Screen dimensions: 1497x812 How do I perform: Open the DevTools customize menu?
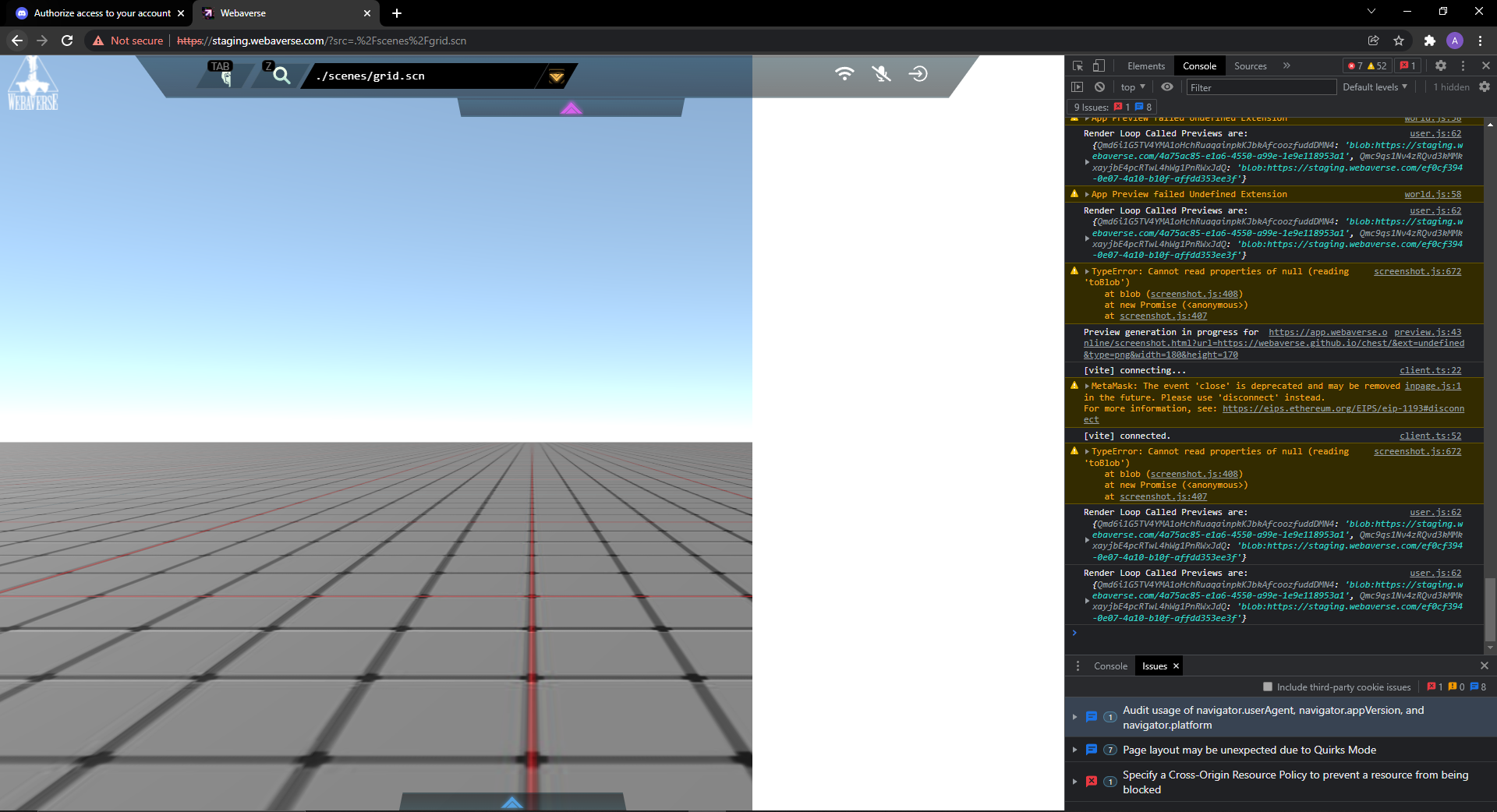coord(1463,66)
